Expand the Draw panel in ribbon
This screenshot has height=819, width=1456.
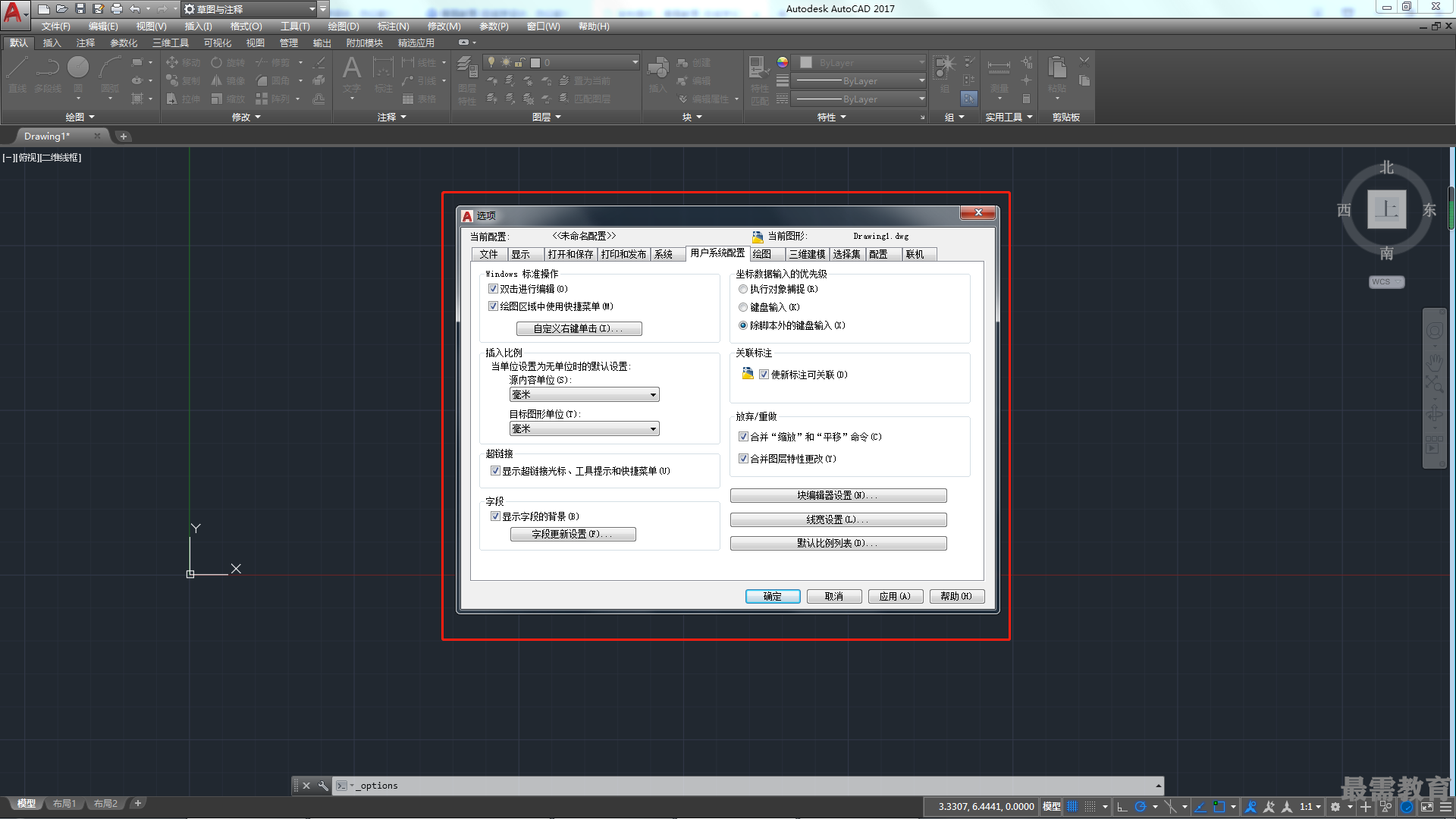80,117
